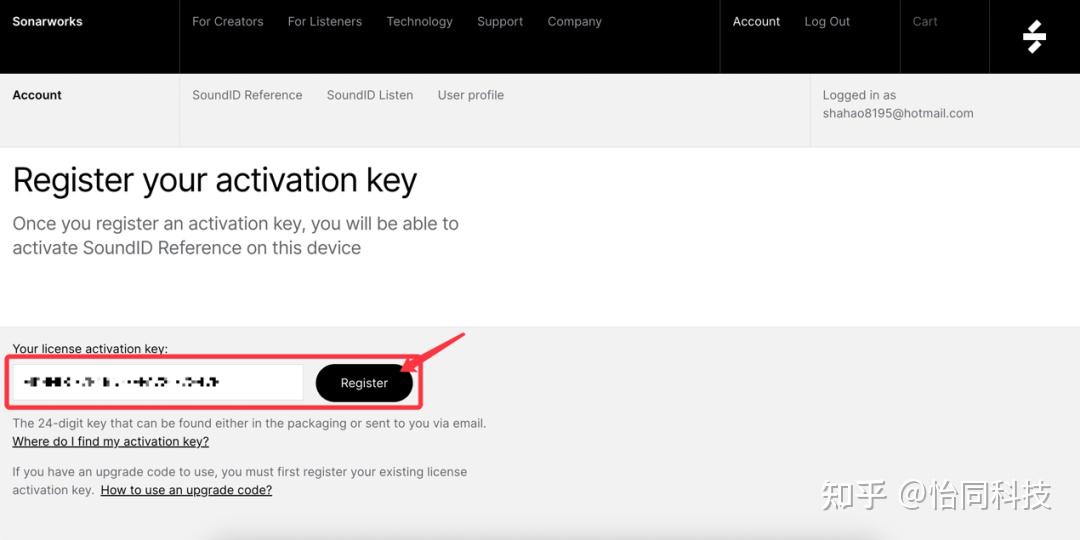Open "How to use an upgrade code?" link
1080x540 pixels.
pos(186,490)
